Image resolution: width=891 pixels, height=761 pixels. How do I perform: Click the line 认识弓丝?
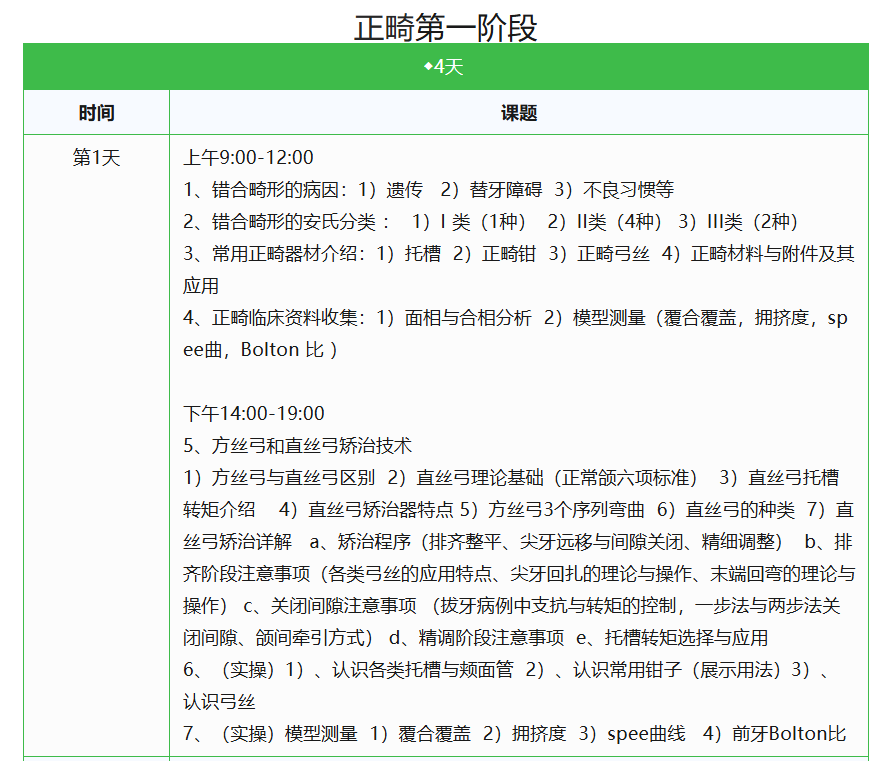219,702
